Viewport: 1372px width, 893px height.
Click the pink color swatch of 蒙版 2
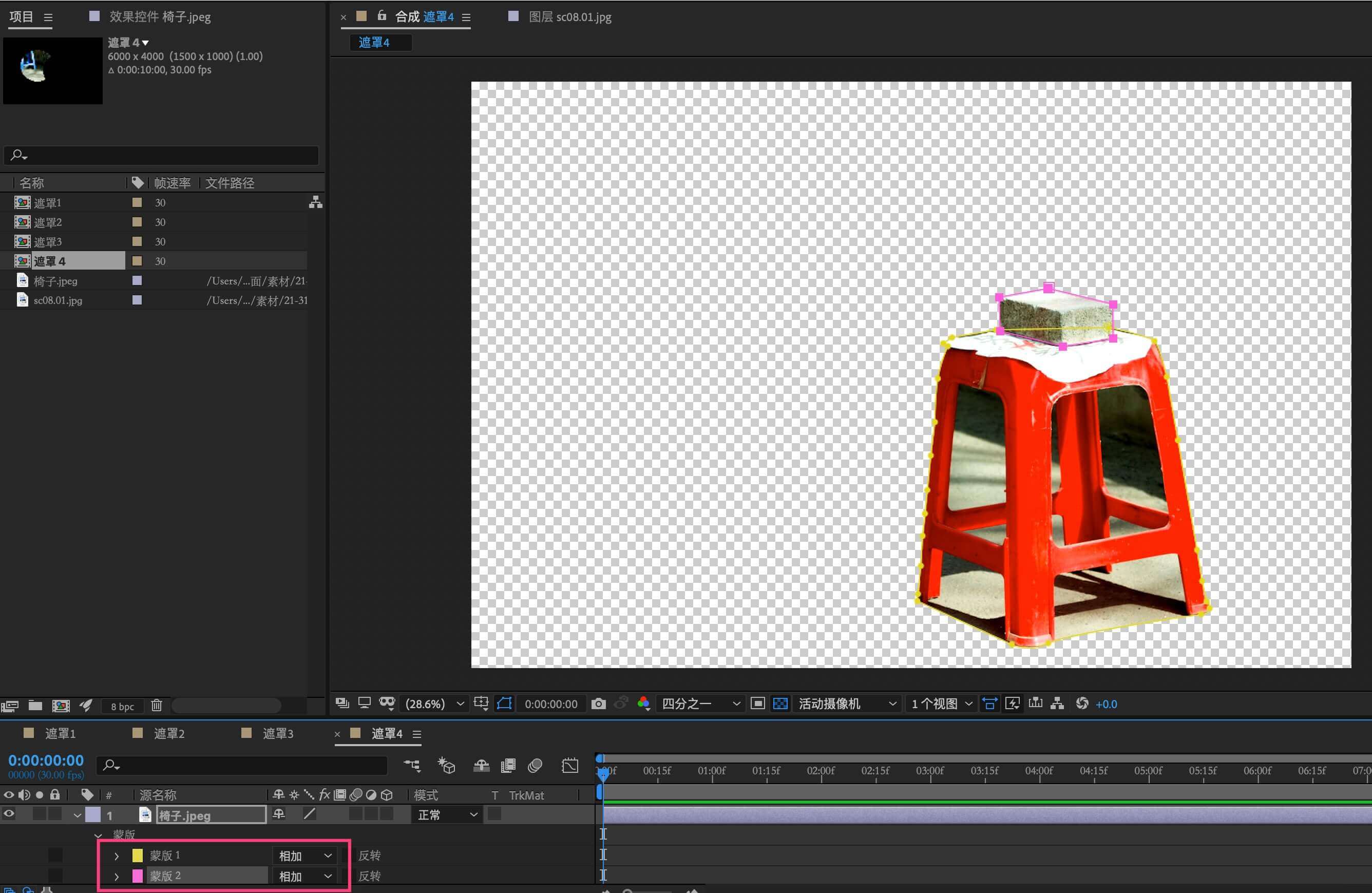tap(137, 876)
